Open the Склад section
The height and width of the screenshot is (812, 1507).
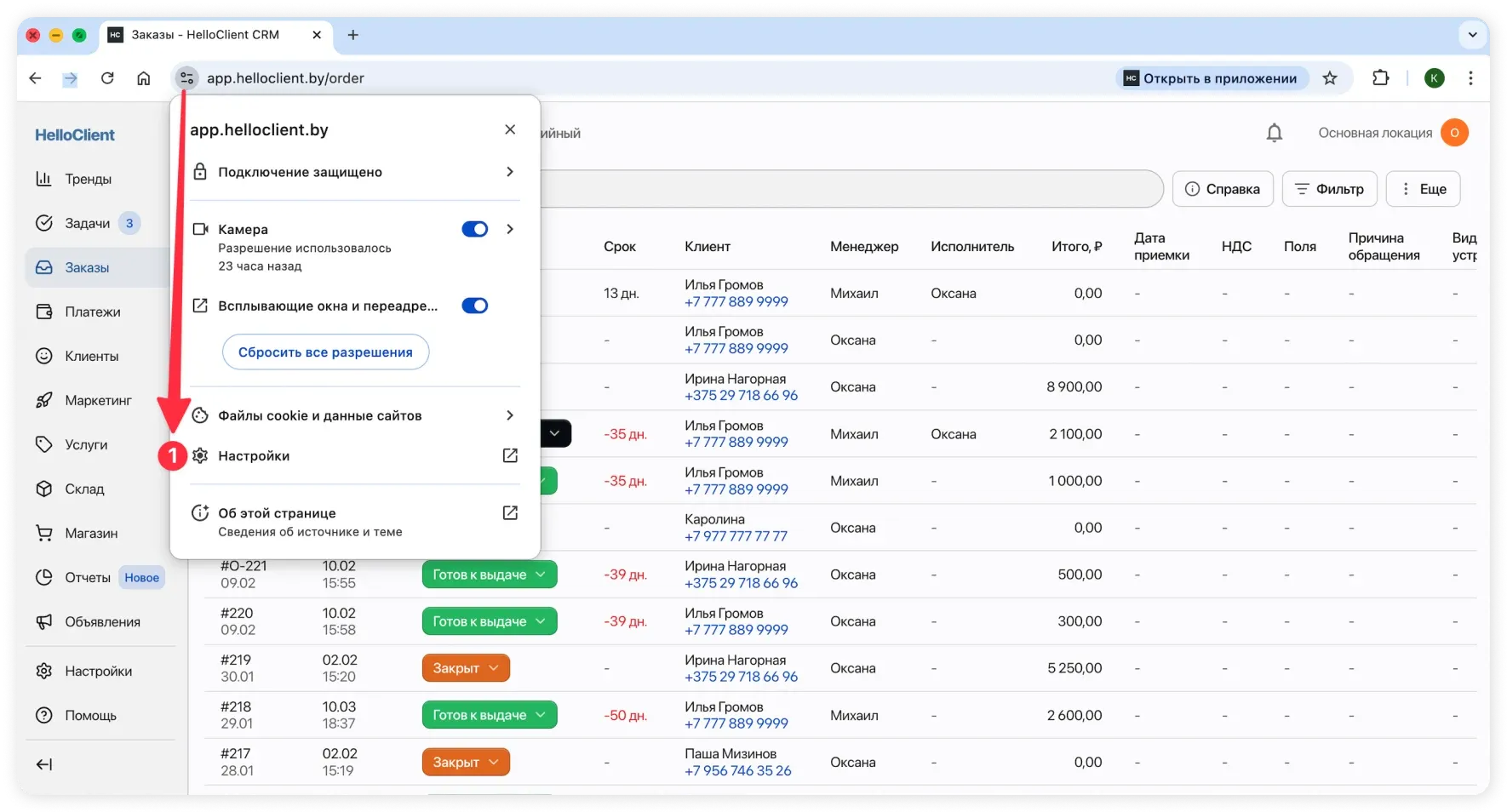84,489
